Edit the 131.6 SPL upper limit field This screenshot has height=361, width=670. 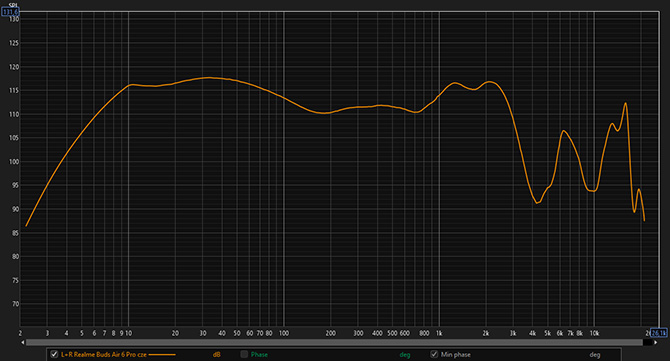tap(11, 12)
